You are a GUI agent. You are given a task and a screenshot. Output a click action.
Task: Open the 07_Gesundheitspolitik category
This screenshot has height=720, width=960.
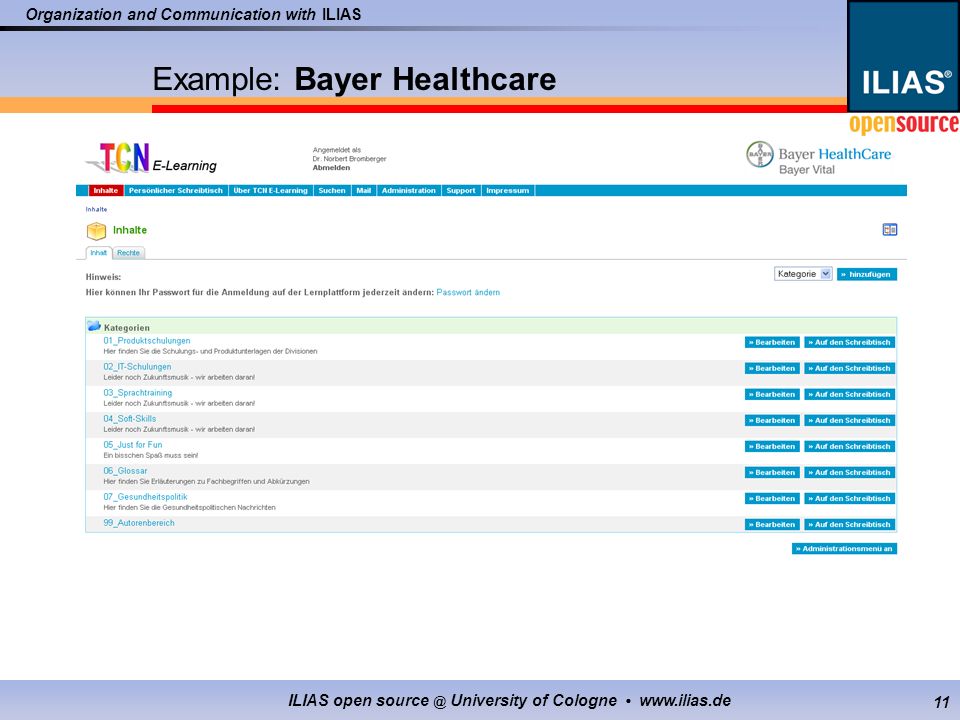[145, 497]
